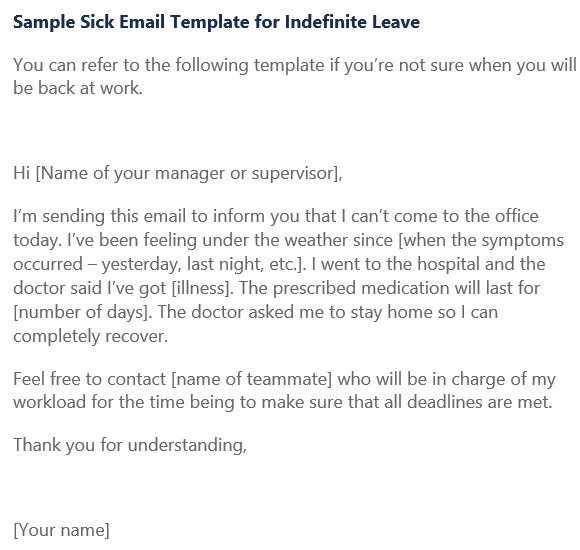Screen dimensions: 580x550
Task: Click the placeholder '[Name of your manager or supervisor]'
Action: pos(188,174)
